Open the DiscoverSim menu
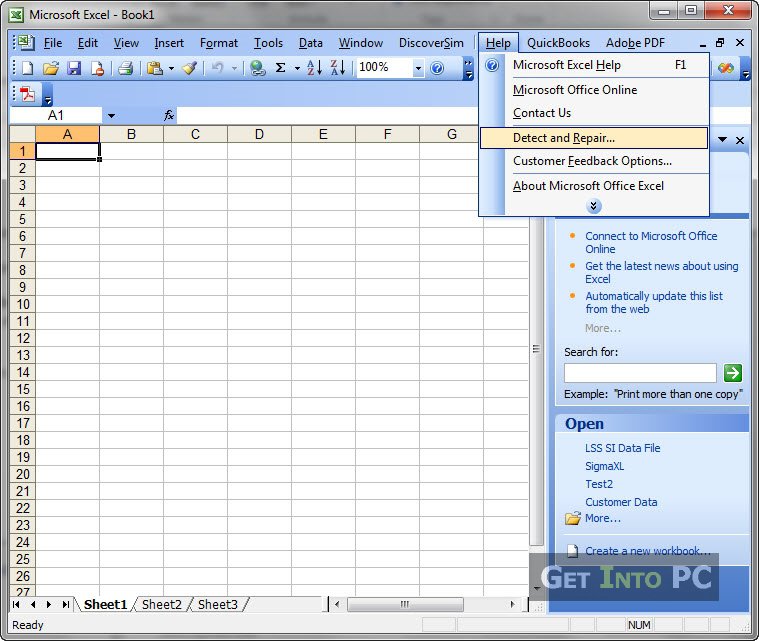 [431, 43]
